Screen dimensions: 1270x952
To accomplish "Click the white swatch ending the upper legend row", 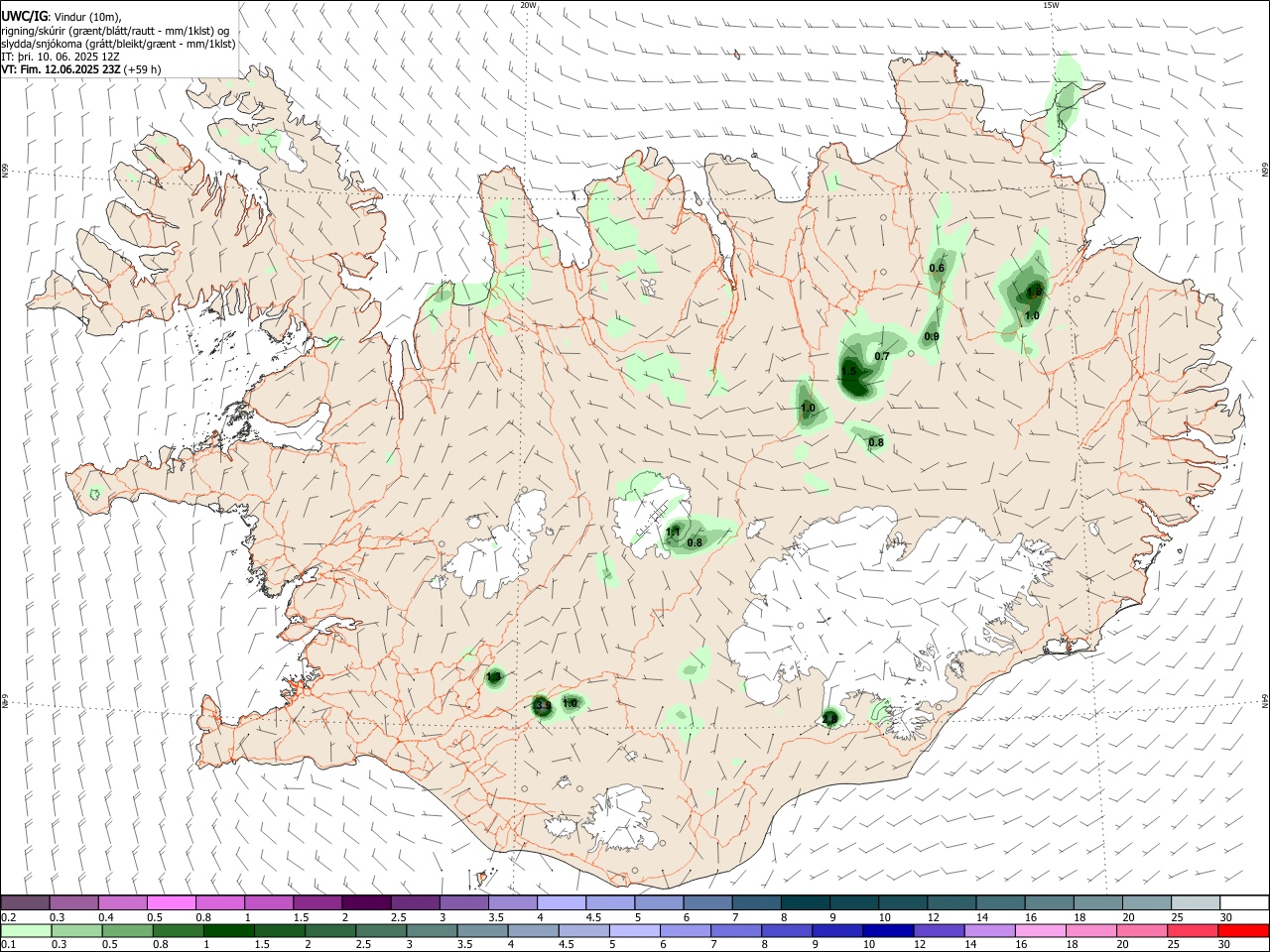I will (x=1244, y=902).
